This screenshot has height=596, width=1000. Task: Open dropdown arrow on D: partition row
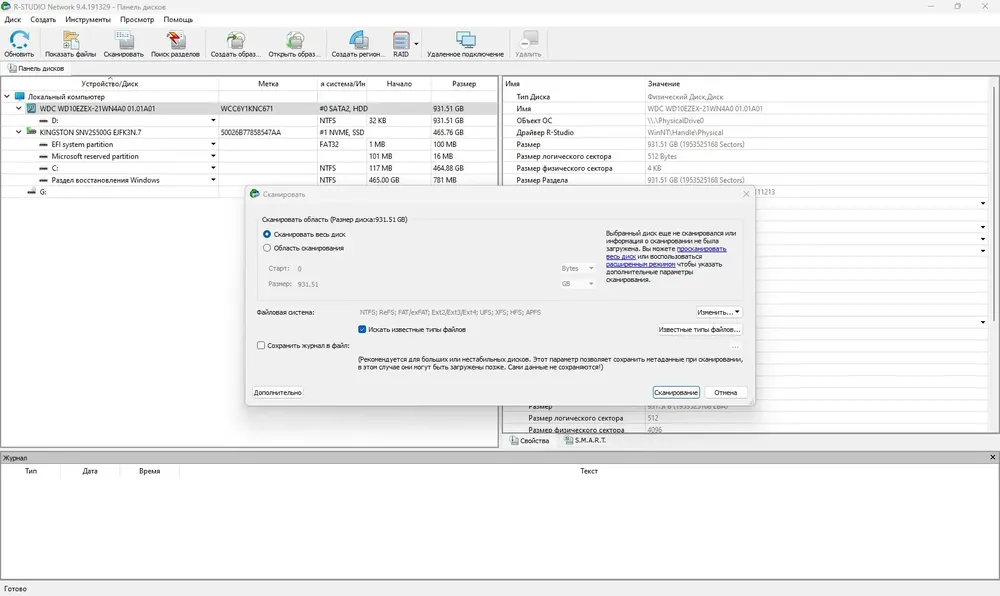tap(213, 120)
